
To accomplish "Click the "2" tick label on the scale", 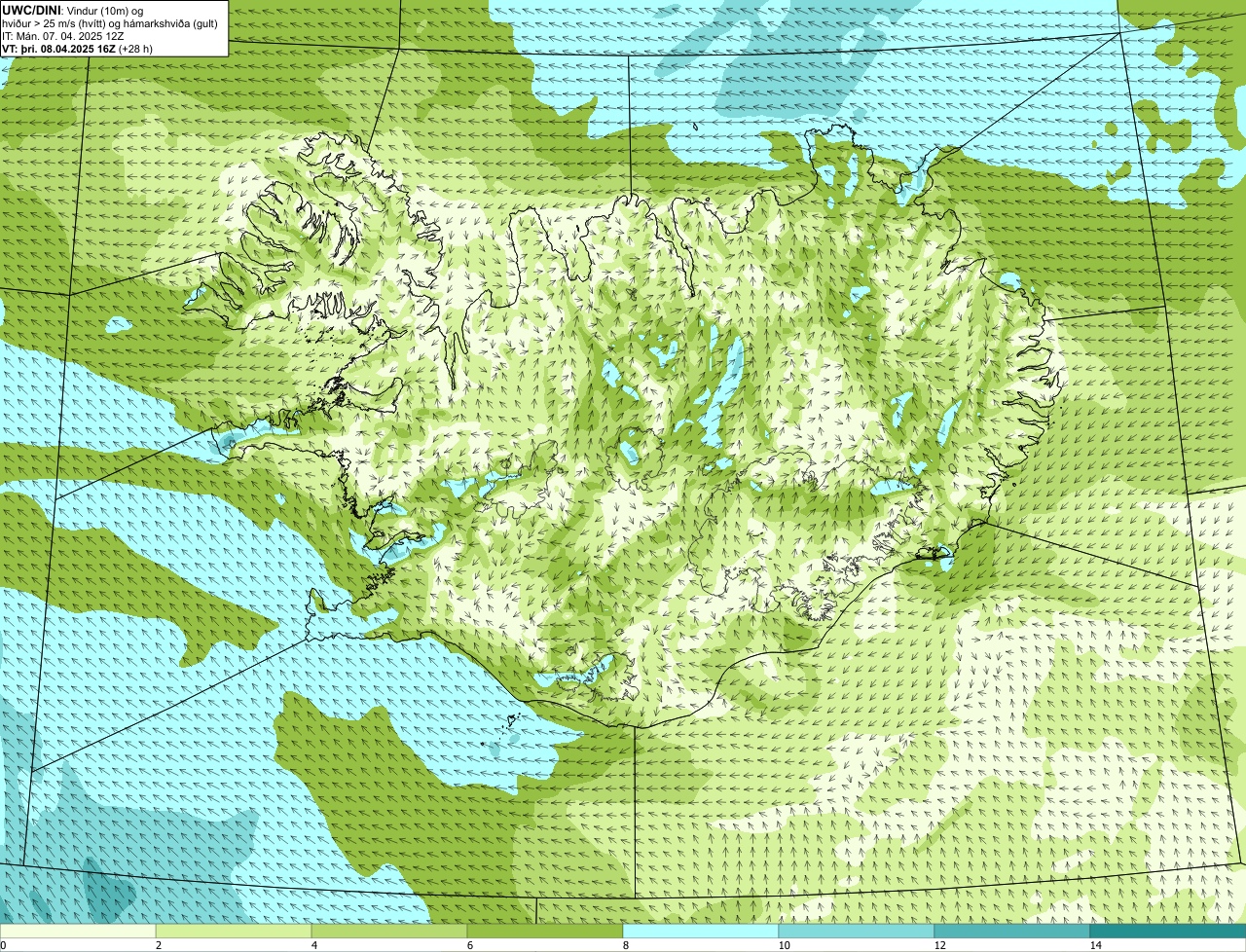I will [x=158, y=945].
